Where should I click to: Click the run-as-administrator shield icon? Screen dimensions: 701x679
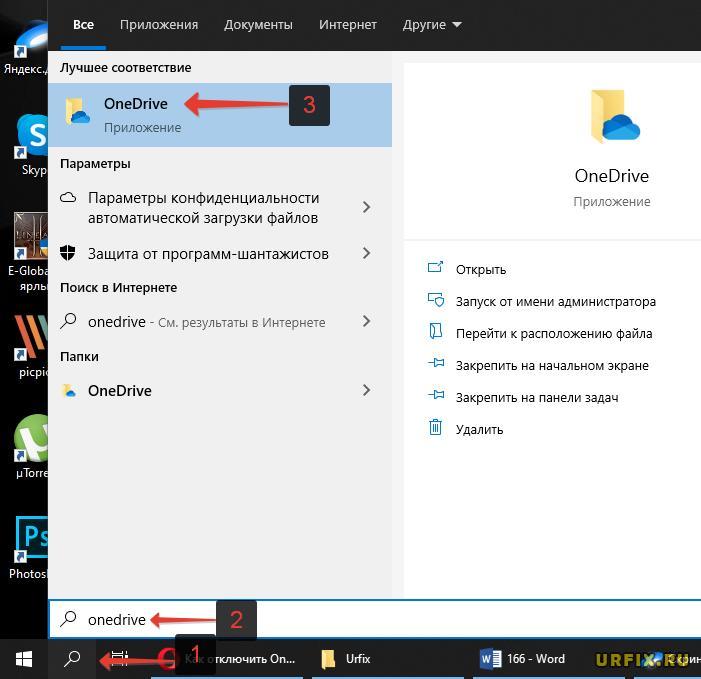pos(436,299)
